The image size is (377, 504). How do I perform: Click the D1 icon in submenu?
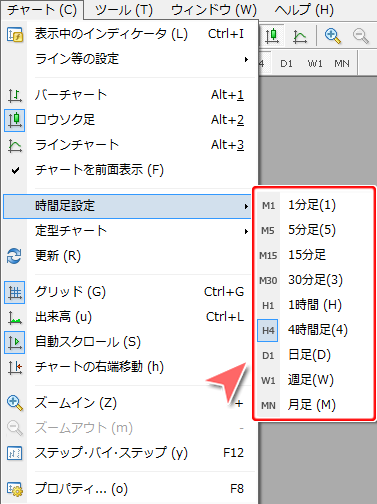tap(268, 356)
